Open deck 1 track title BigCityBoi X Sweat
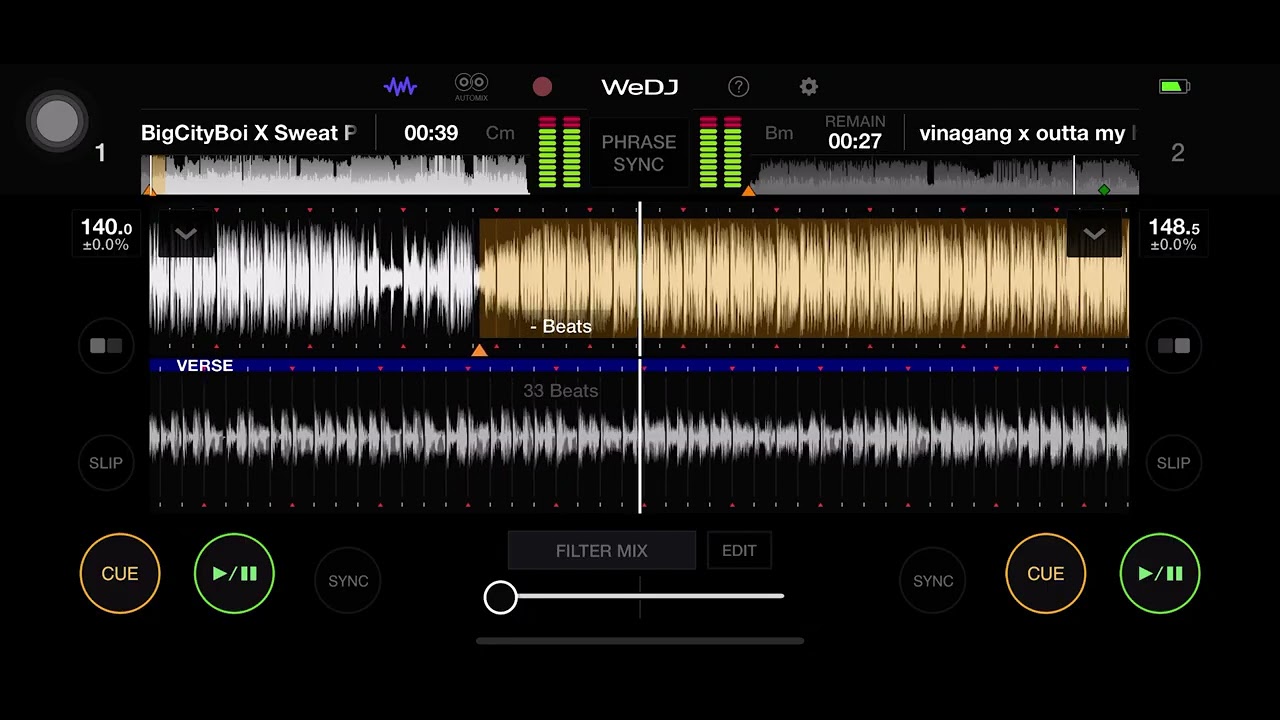Image resolution: width=1280 pixels, height=720 pixels. pos(249,133)
